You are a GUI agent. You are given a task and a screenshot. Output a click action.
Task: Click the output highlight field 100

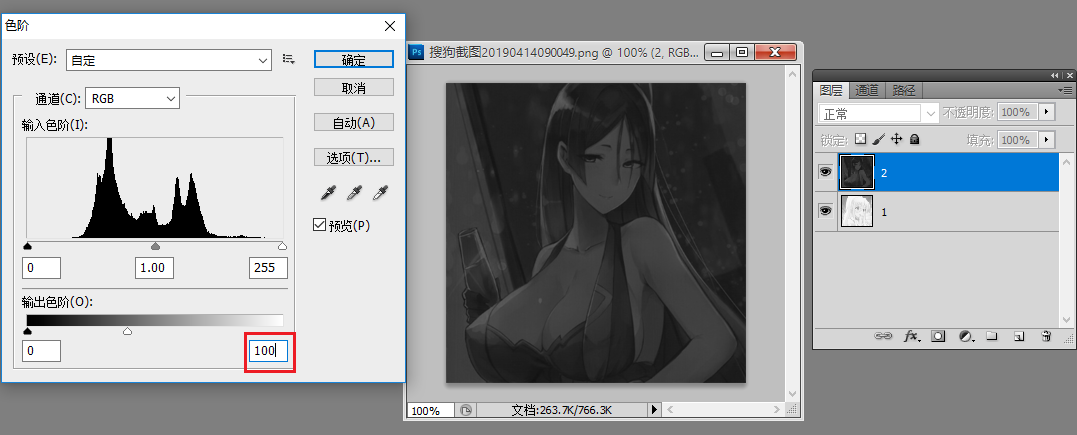pos(268,350)
